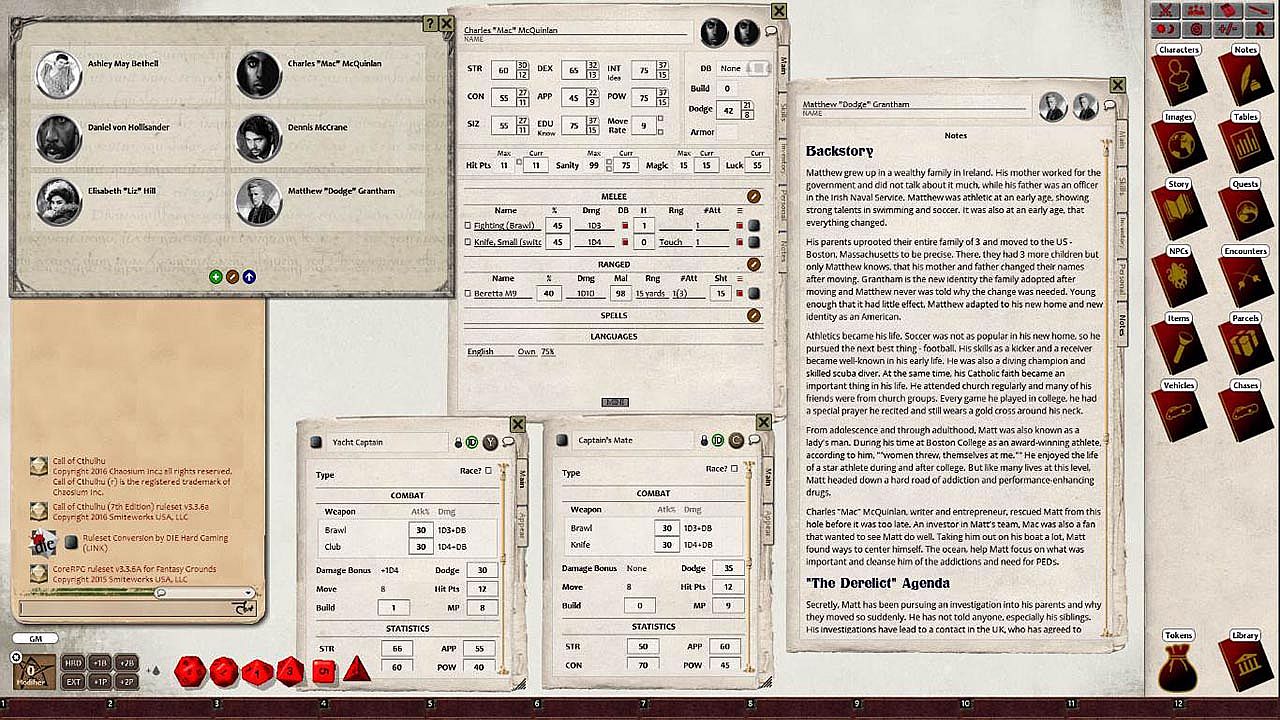Click the +1B bonus die button
1280x720 pixels.
pyautogui.click(x=100, y=663)
